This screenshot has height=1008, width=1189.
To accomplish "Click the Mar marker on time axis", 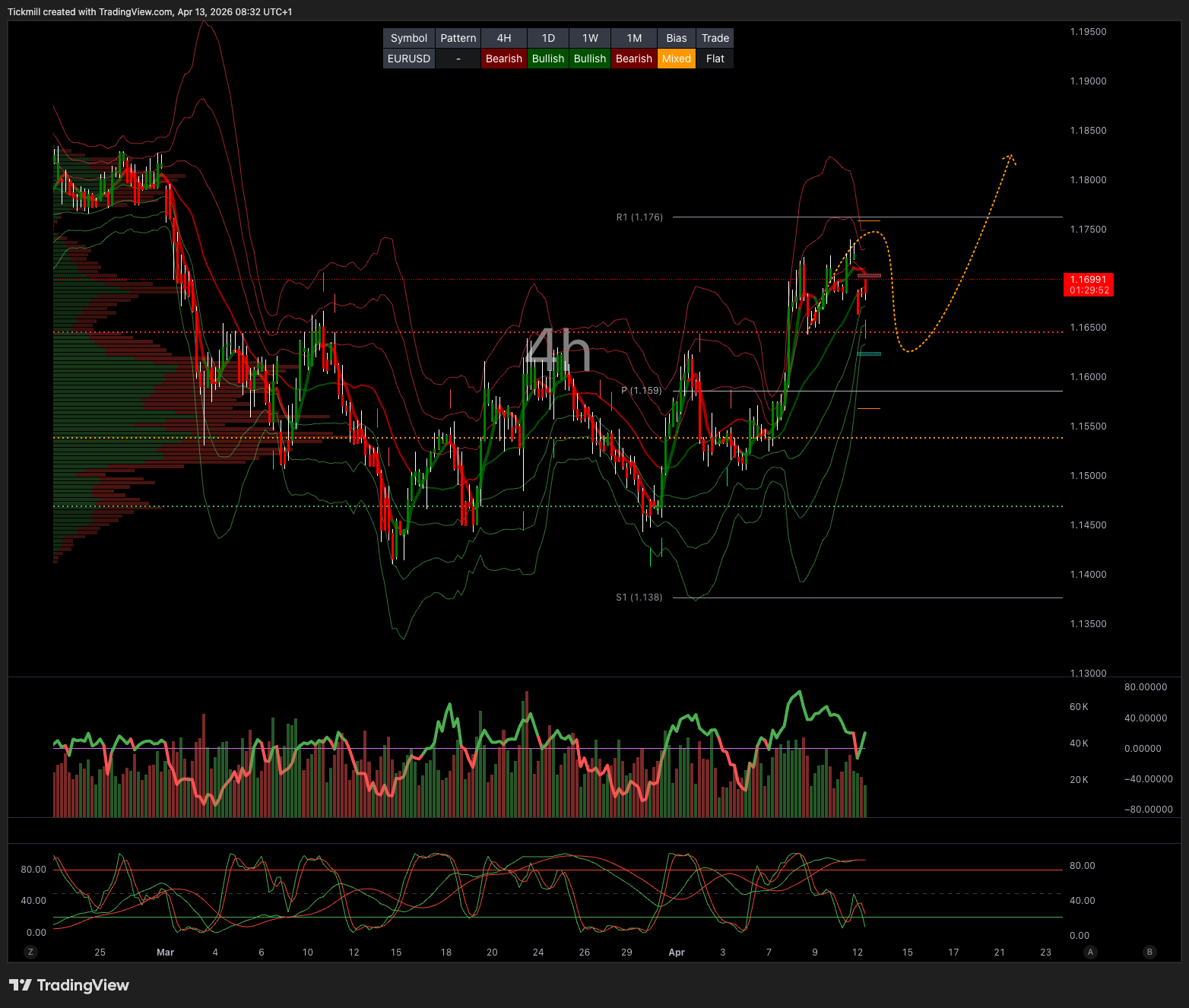I will point(165,953).
